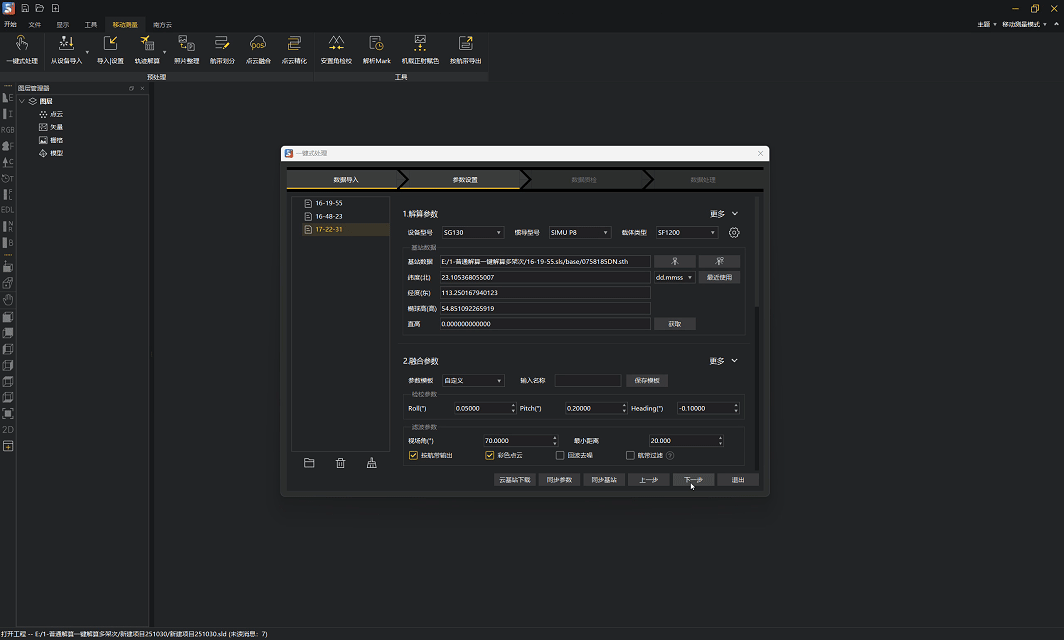Enable the 回波去噪 checkbox

[x=560, y=455]
